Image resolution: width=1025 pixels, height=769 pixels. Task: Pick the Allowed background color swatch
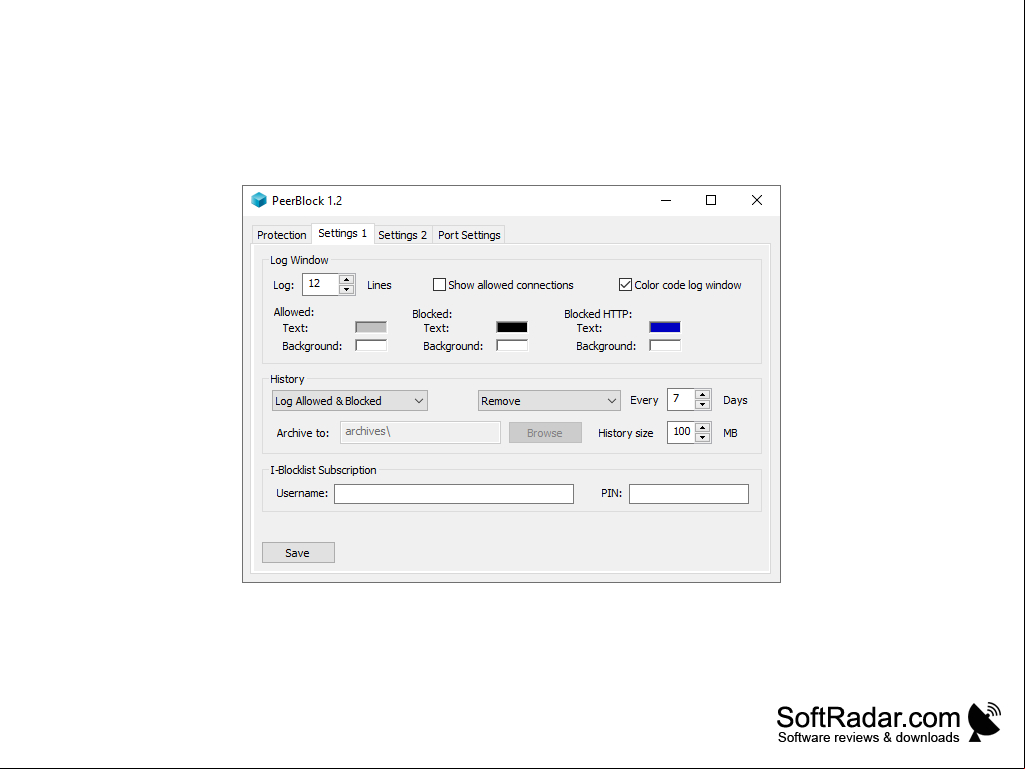pyautogui.click(x=371, y=345)
